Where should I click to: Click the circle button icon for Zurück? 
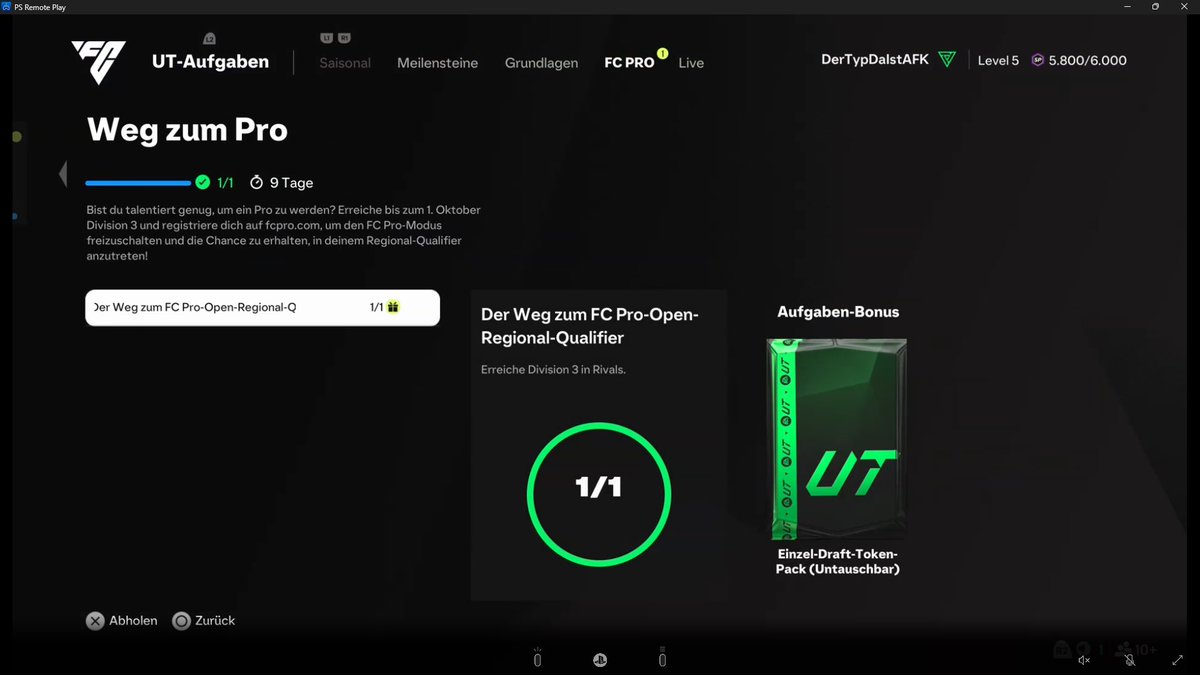point(181,621)
